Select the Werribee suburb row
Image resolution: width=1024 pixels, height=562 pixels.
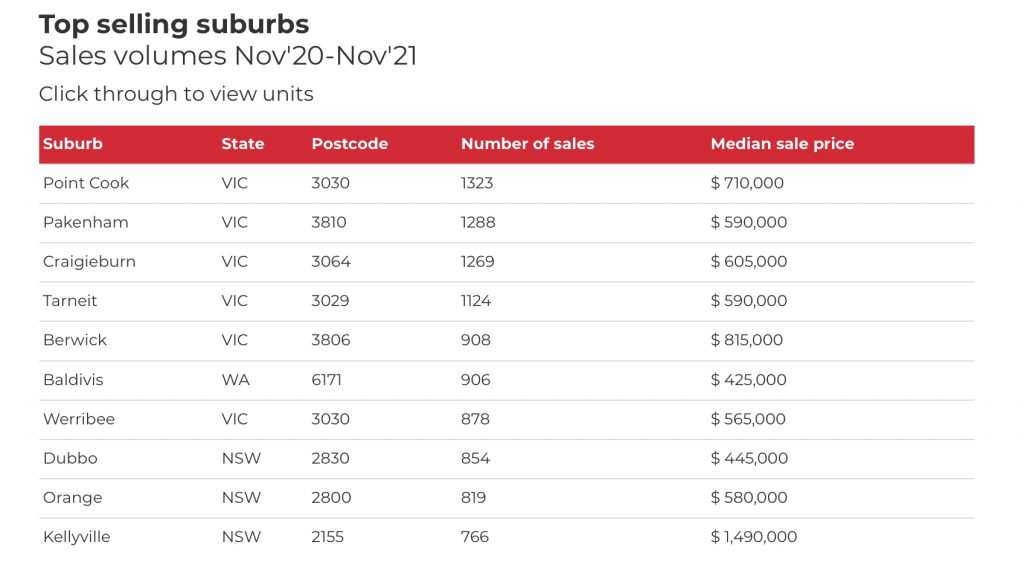point(507,420)
